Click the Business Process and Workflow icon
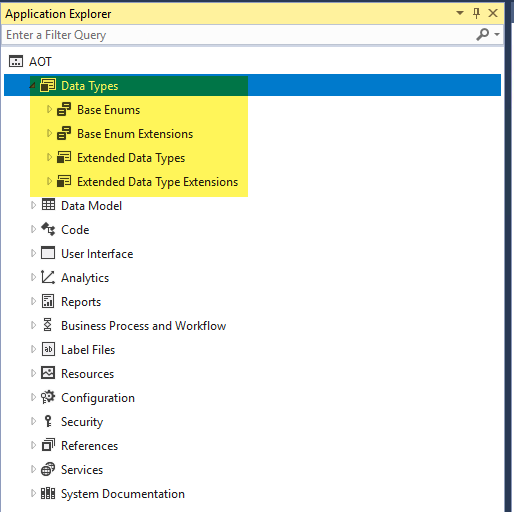This screenshot has height=512, width=514. click(48, 325)
